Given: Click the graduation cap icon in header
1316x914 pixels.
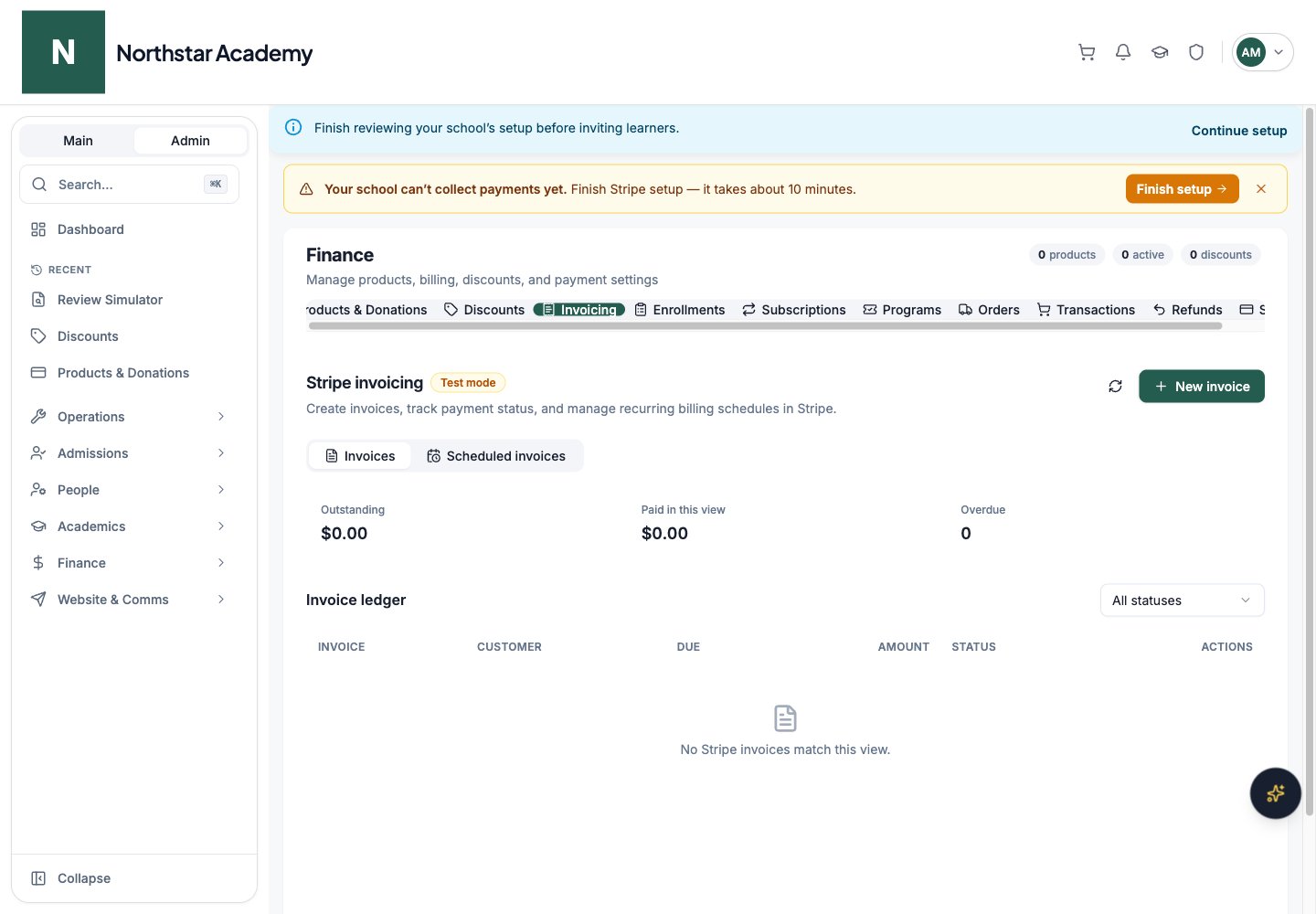Looking at the screenshot, I should coord(1160,52).
